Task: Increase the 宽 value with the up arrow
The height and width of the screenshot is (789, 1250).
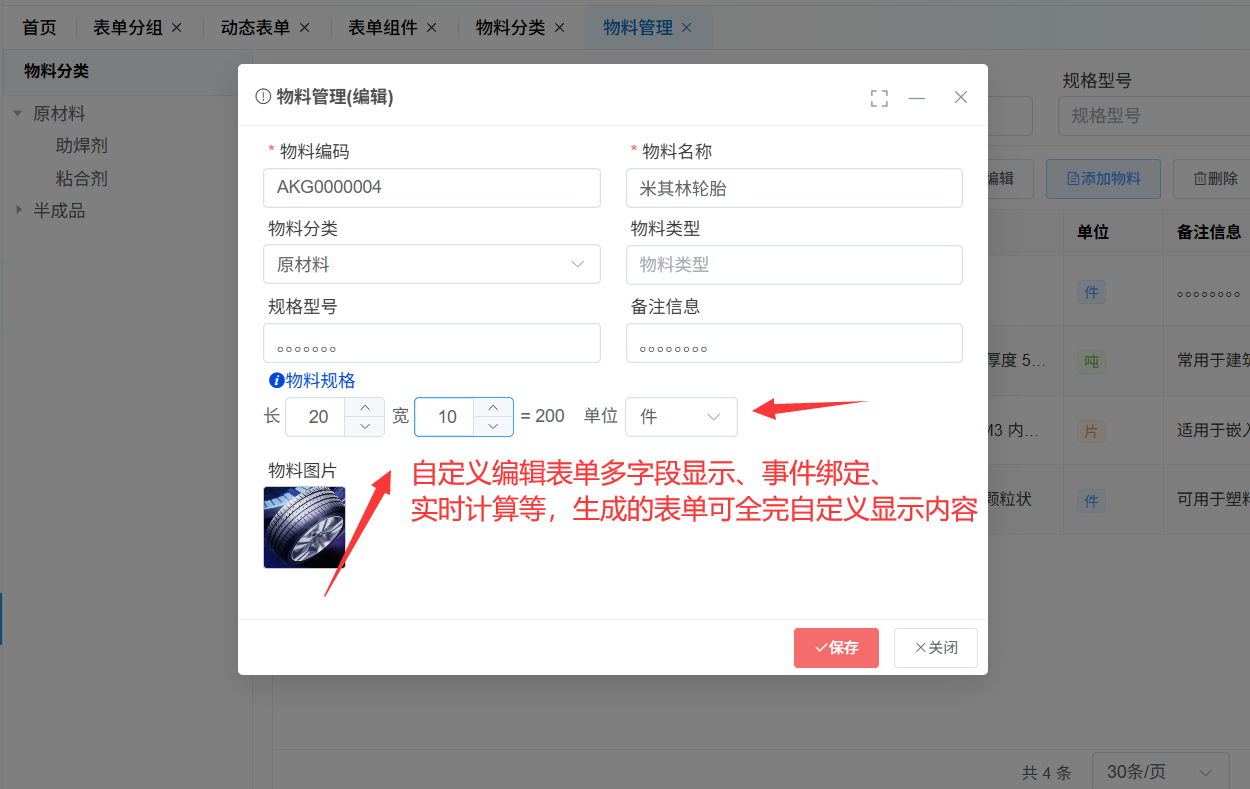Action: 493,407
